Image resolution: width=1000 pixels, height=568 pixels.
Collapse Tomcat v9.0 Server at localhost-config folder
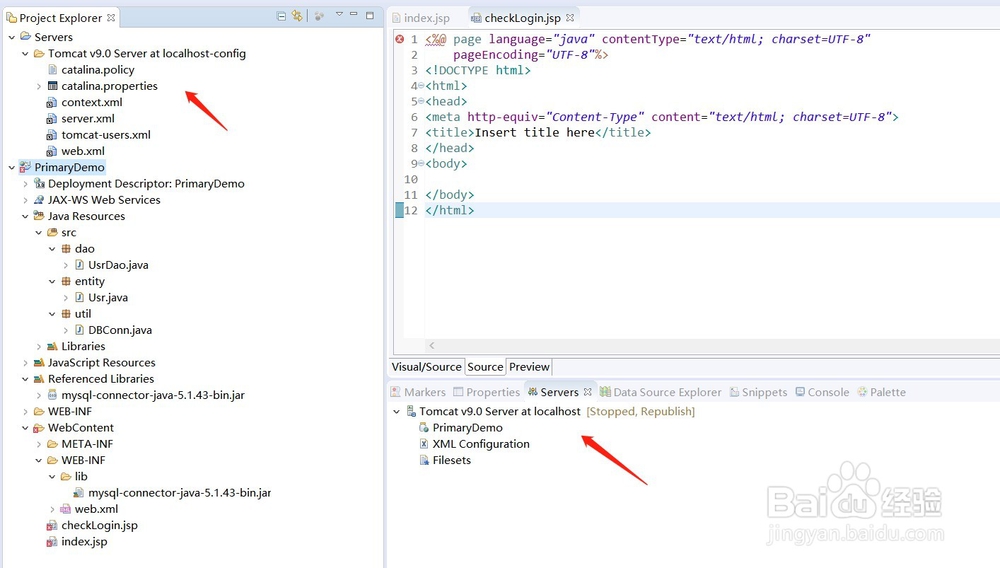pos(25,54)
